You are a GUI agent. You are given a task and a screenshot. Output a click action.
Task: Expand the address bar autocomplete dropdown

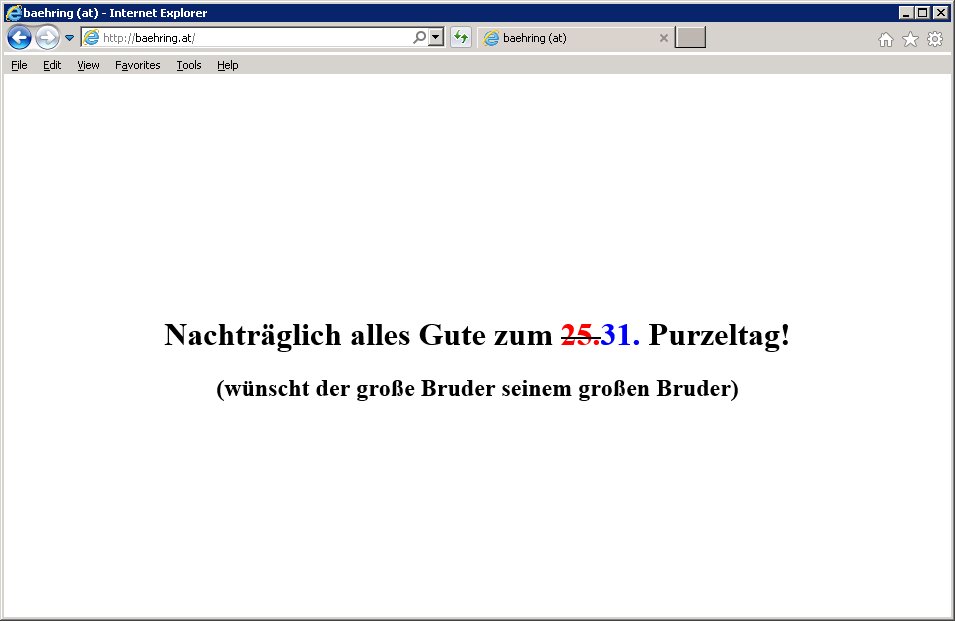coord(436,38)
